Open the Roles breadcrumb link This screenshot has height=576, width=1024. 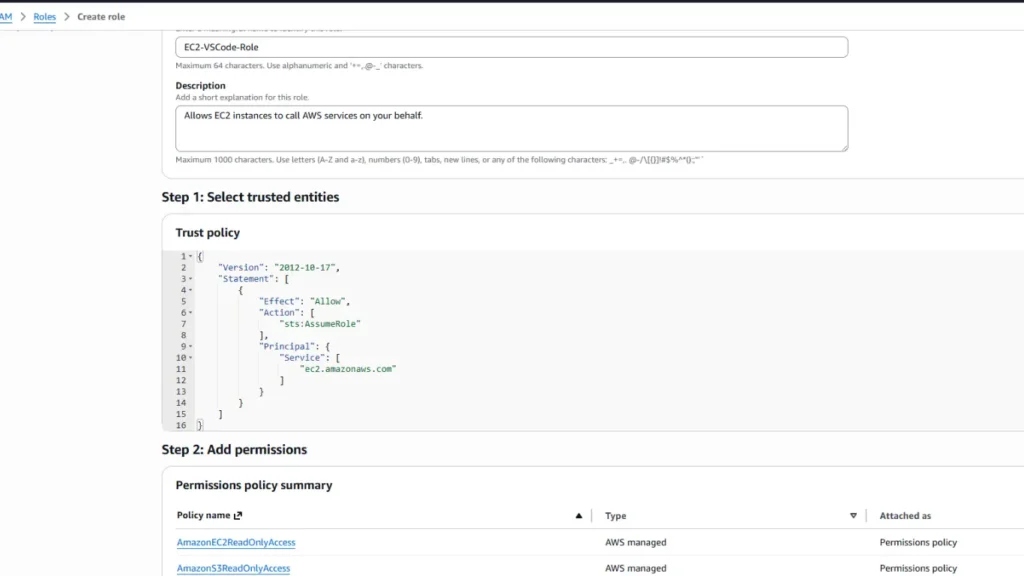point(44,17)
